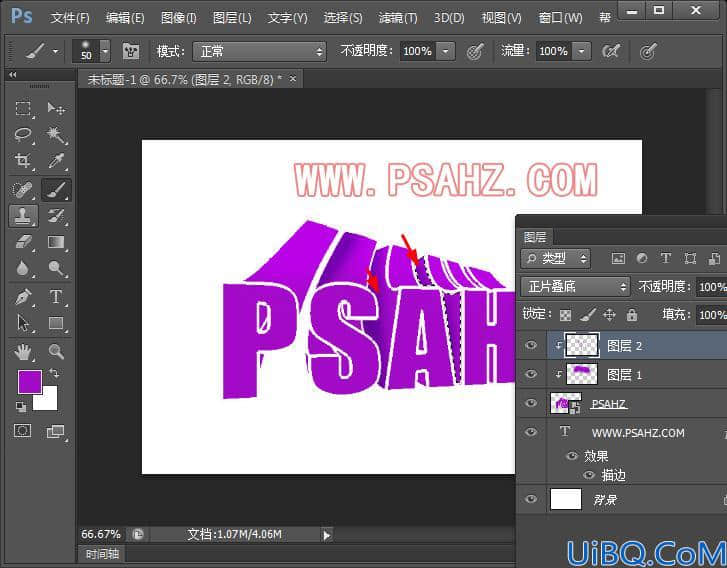Screen dimensions: 727x568
Task: Open the 图层(L) menu
Action: tap(232, 18)
